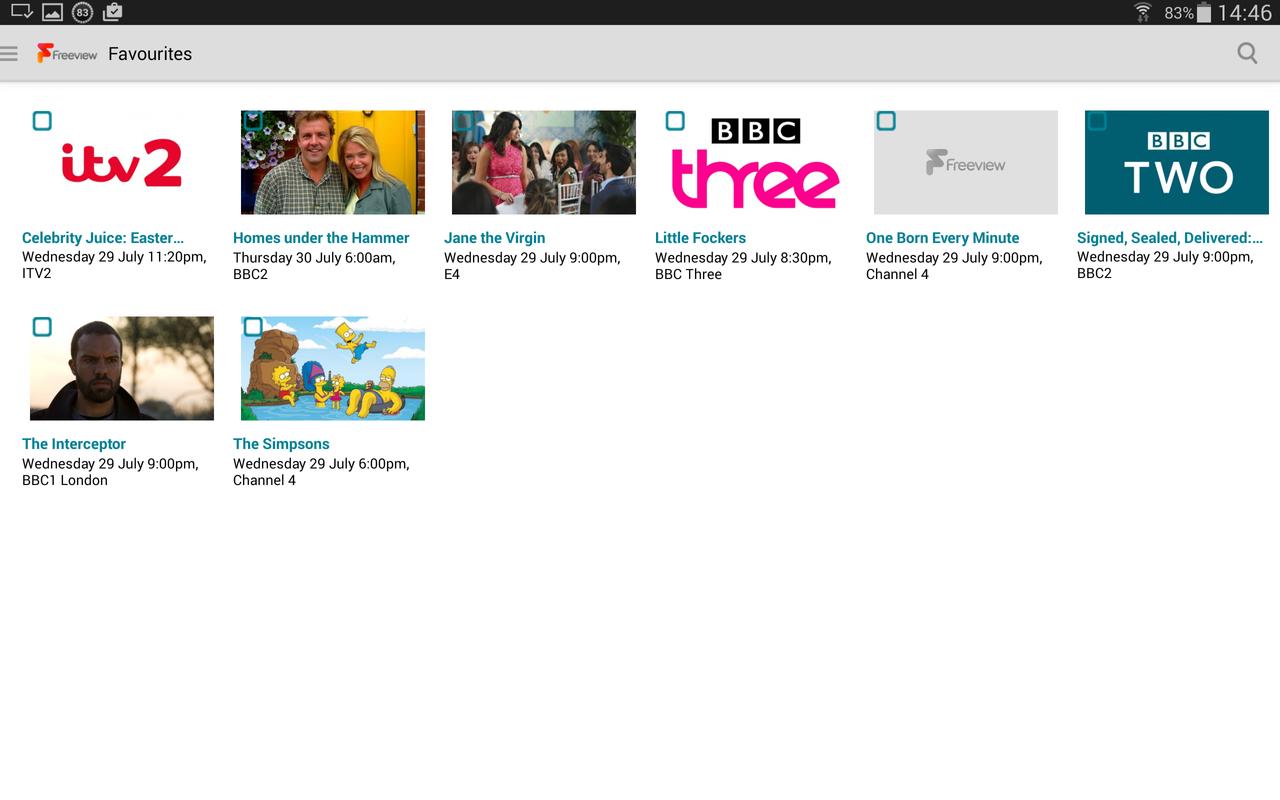Viewport: 1280px width, 800px height.
Task: Select 'Wednesday 29 July 9:00pm, BBC1 London' text
Action: click(110, 472)
